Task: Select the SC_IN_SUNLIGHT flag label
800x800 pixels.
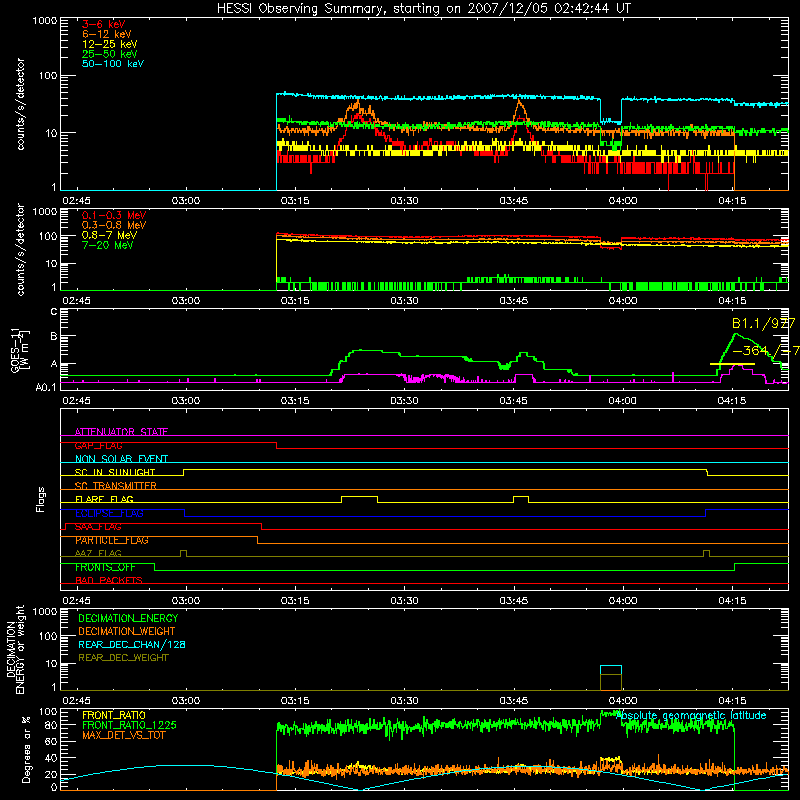Action: pos(115,472)
